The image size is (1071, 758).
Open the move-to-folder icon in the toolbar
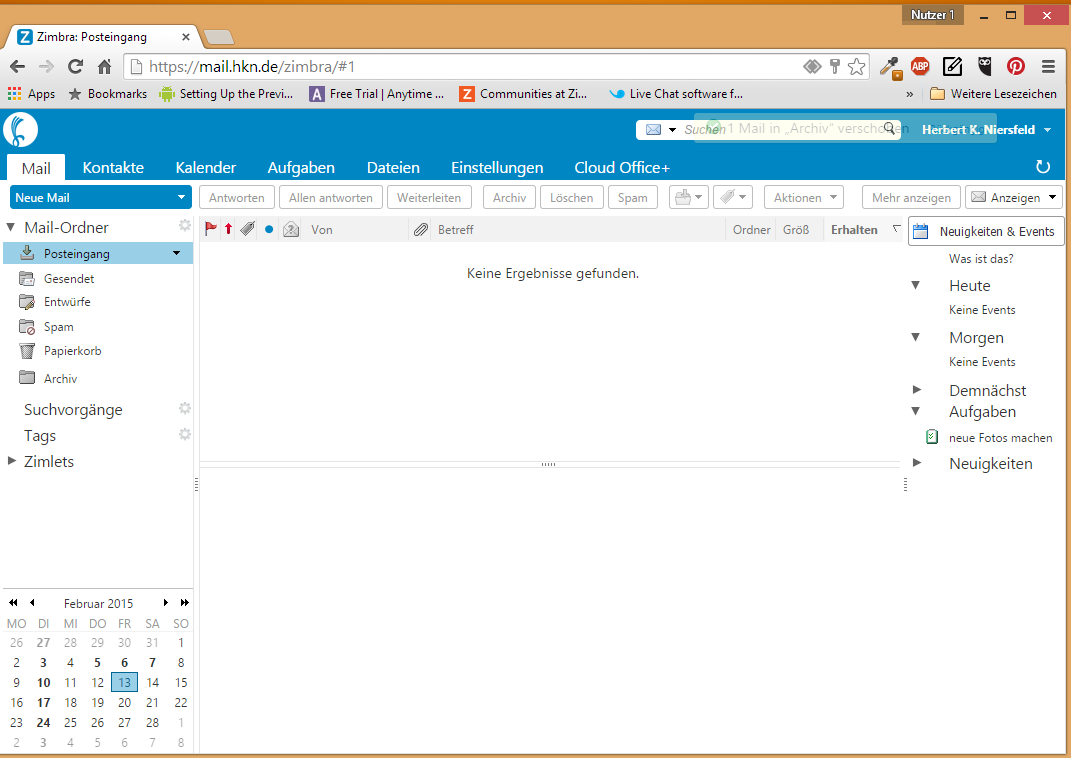(682, 196)
